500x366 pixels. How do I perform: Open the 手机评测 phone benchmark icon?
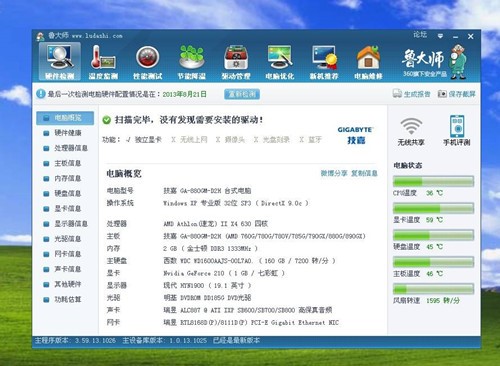pos(457,131)
